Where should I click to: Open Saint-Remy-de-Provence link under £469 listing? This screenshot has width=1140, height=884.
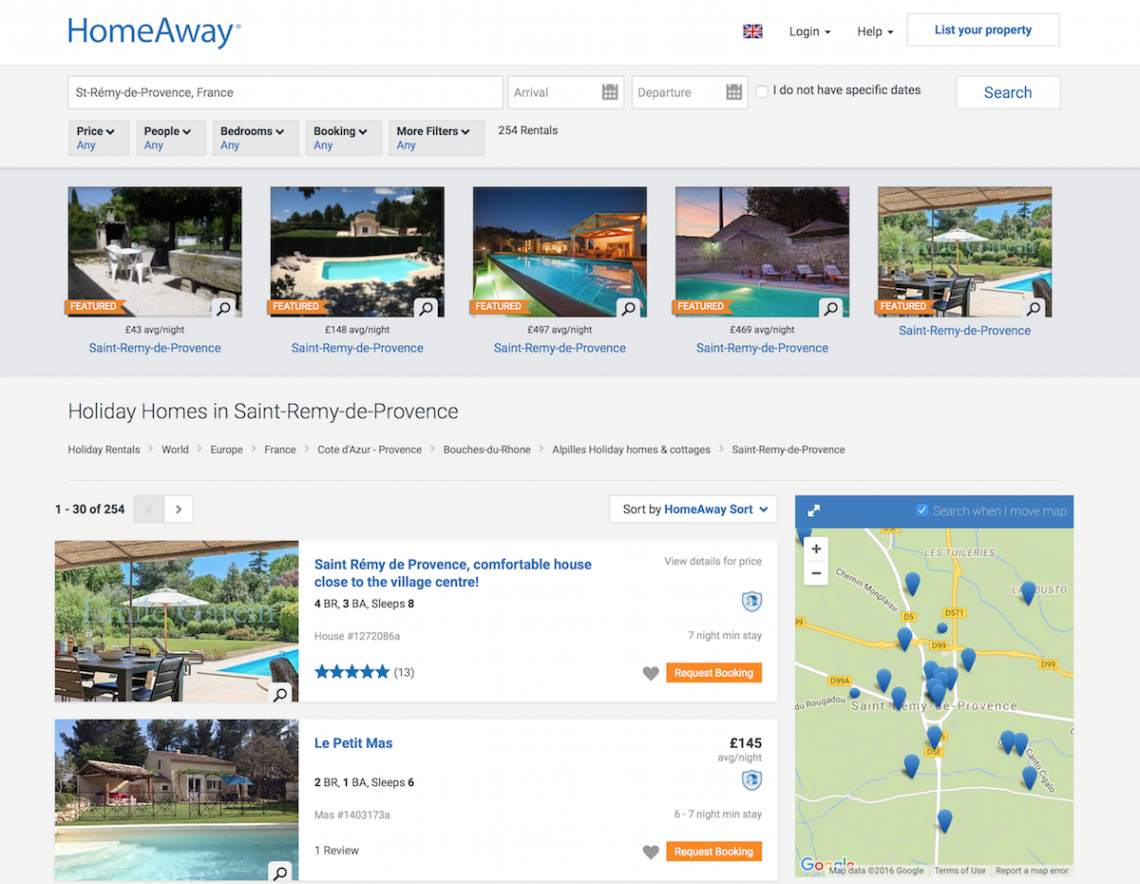pos(763,348)
